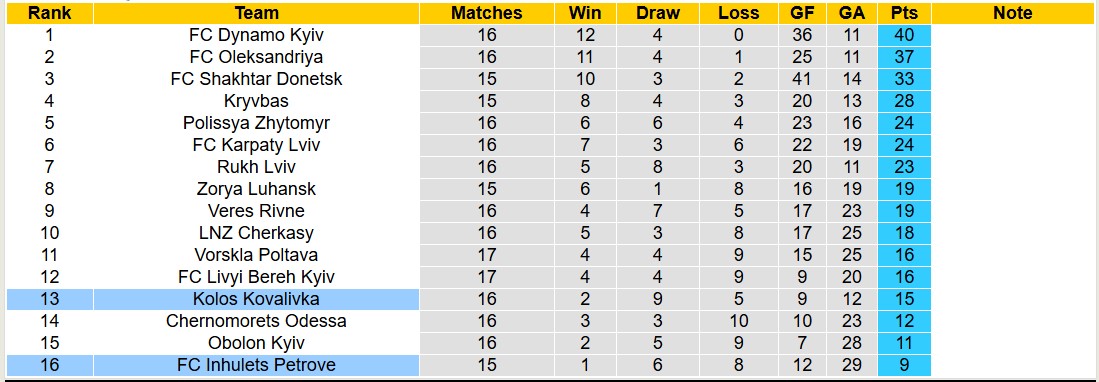Image resolution: width=1099 pixels, height=382 pixels.
Task: Click the blue 9 points cell
Action: pyautogui.click(x=904, y=365)
